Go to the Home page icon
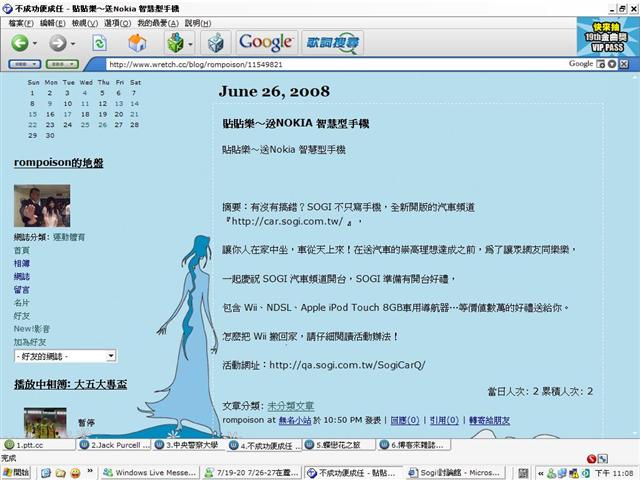The width and height of the screenshot is (640, 480). [137, 42]
